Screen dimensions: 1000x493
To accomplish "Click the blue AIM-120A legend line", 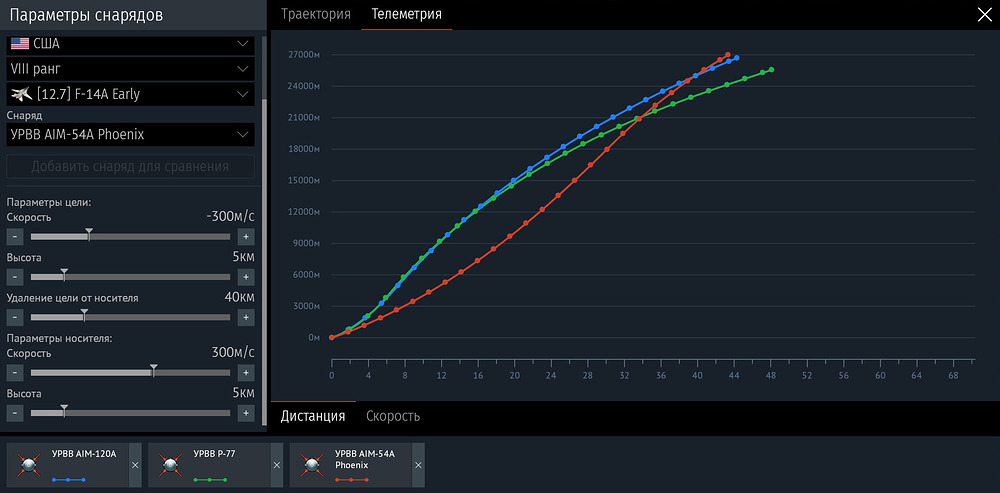I will (68, 480).
